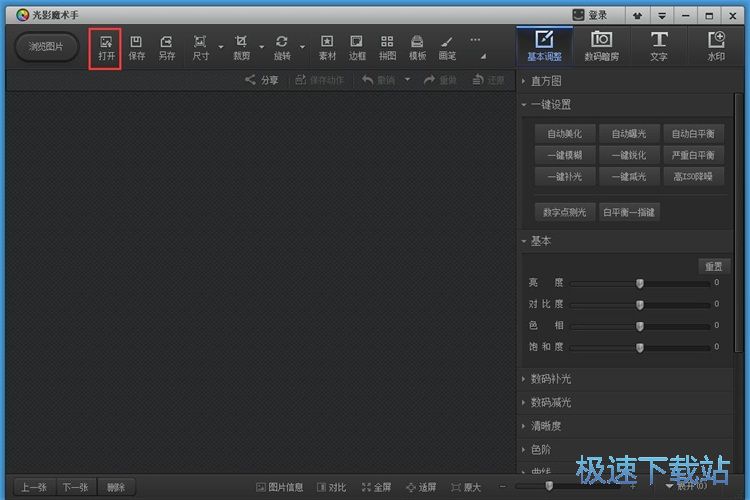Open an image with the 打开 tool
This screenshot has height=500, width=750.
pyautogui.click(x=106, y=48)
